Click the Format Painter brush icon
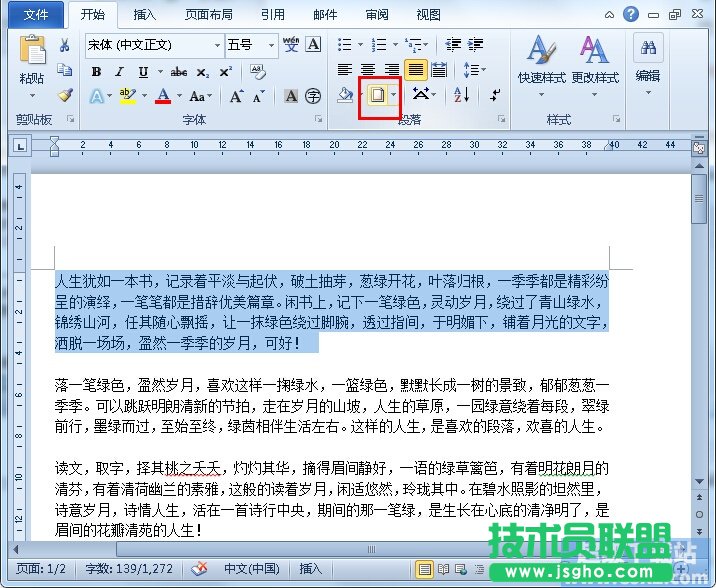The image size is (716, 588). point(64,96)
